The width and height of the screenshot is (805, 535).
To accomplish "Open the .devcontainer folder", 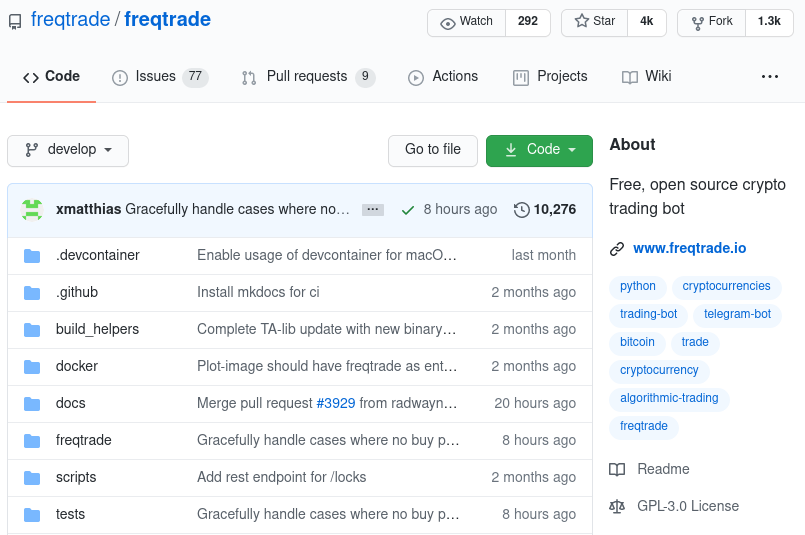I will [x=98, y=255].
